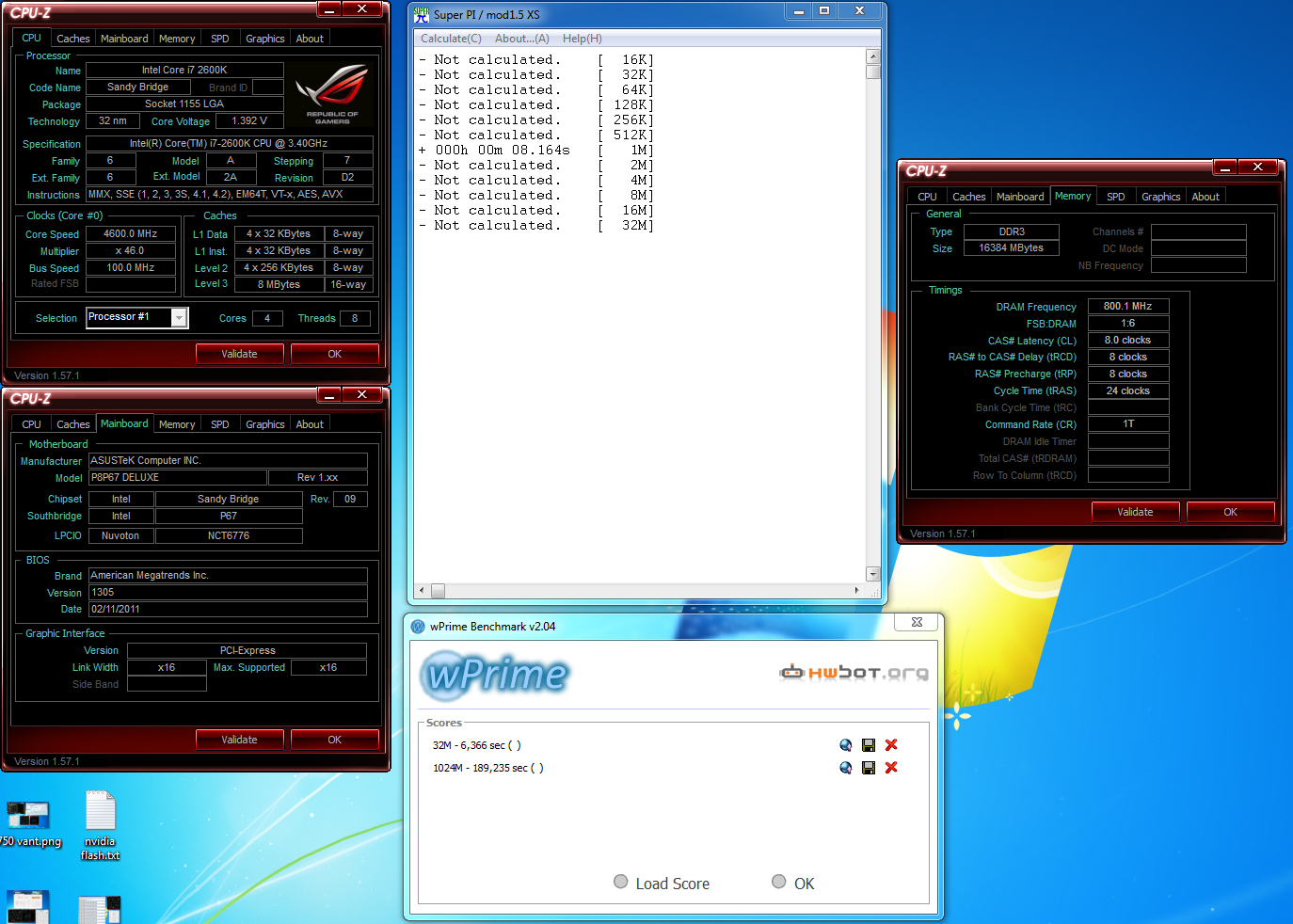Click the Super PI vertical scrollbar thumb
Image resolution: width=1293 pixels, height=924 pixels.
pos(872,72)
